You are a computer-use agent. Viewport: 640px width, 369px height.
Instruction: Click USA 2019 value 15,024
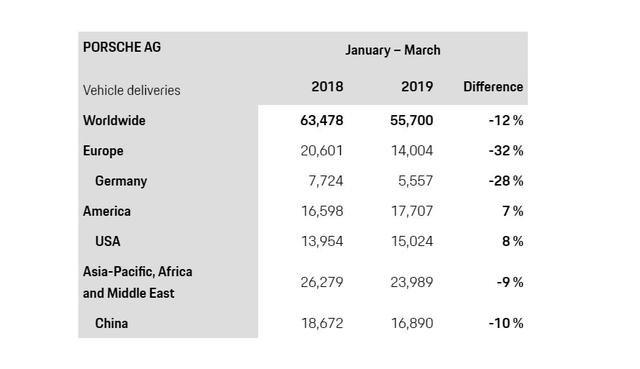pos(412,241)
